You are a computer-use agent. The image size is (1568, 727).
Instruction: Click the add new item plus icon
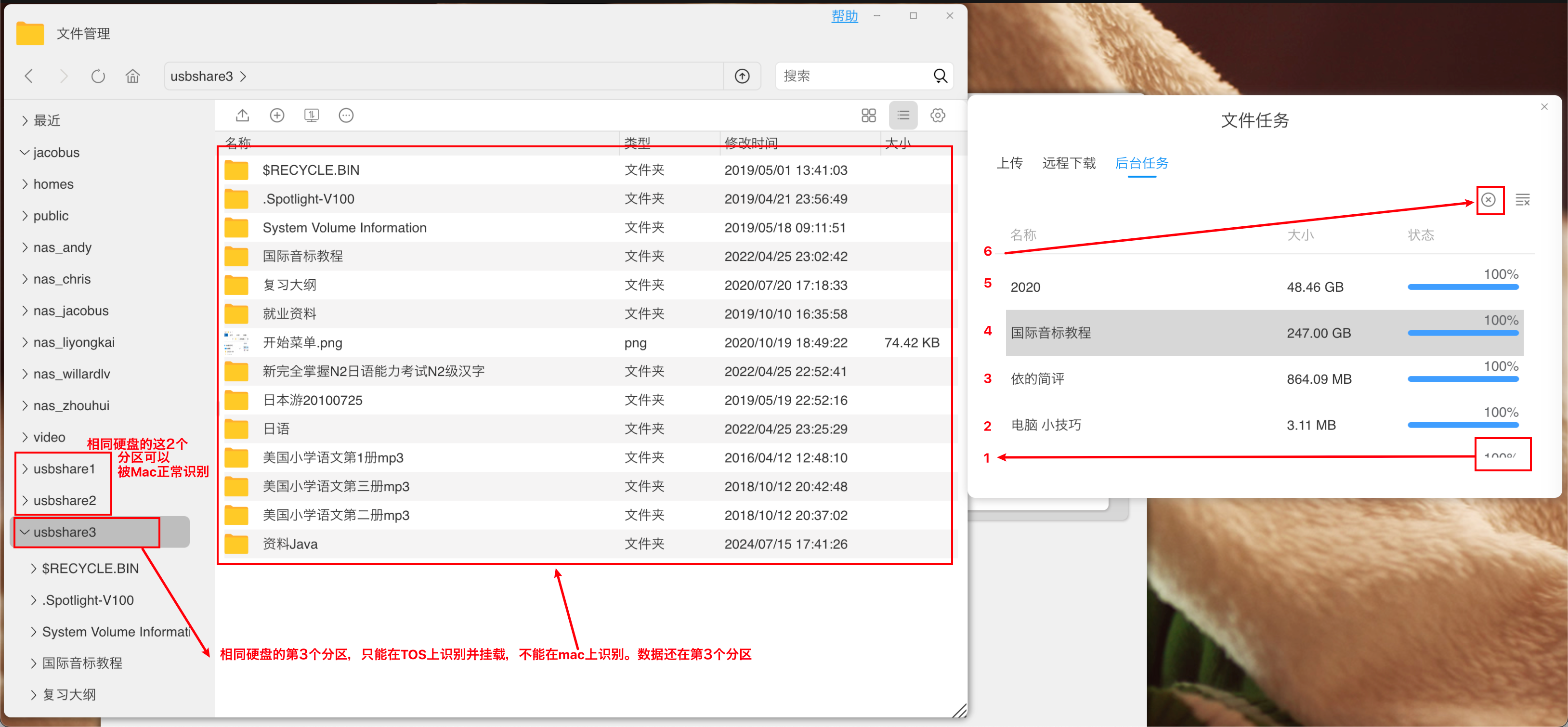click(277, 115)
